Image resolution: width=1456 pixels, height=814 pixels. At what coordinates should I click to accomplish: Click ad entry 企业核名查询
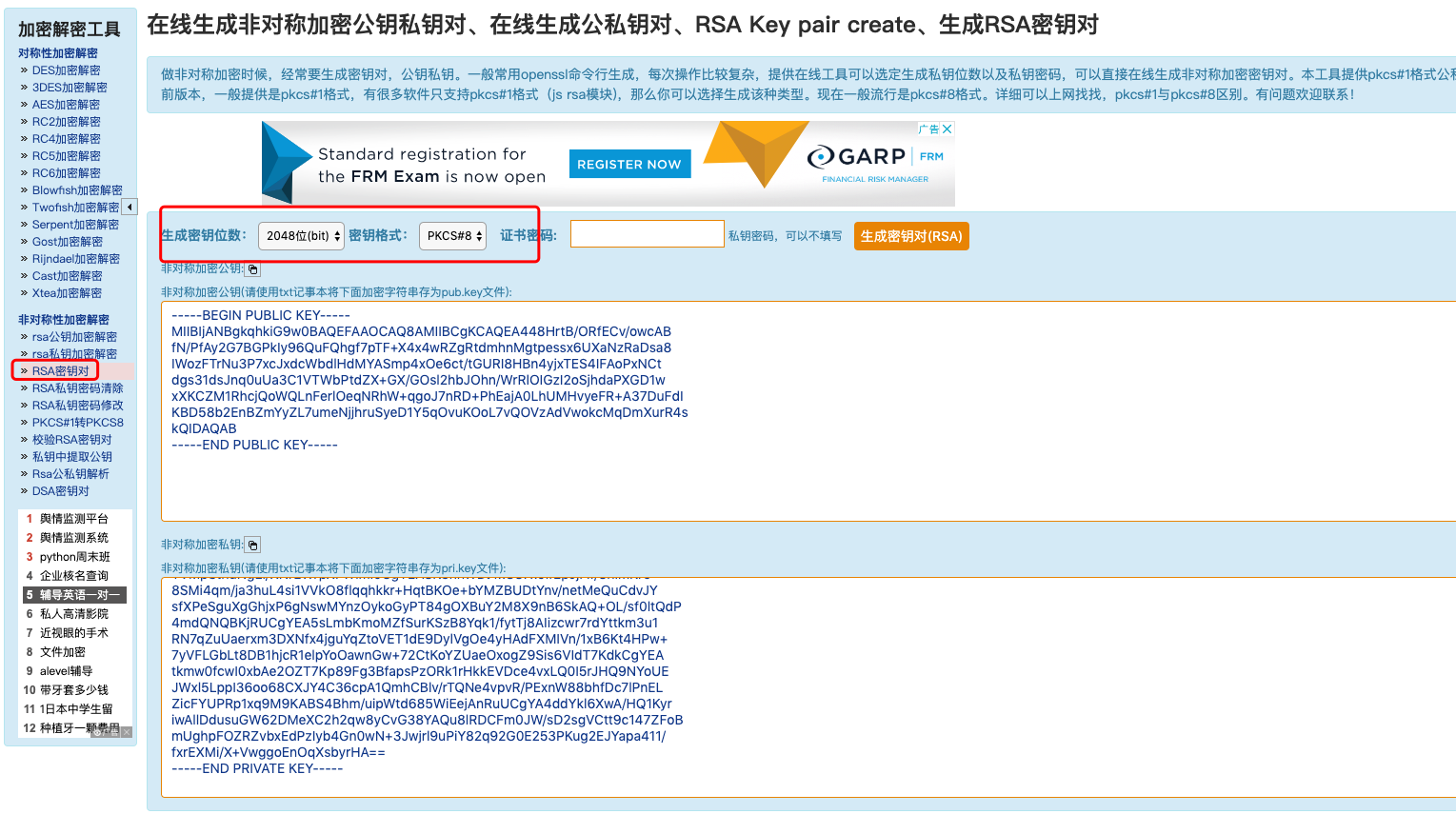click(74, 576)
